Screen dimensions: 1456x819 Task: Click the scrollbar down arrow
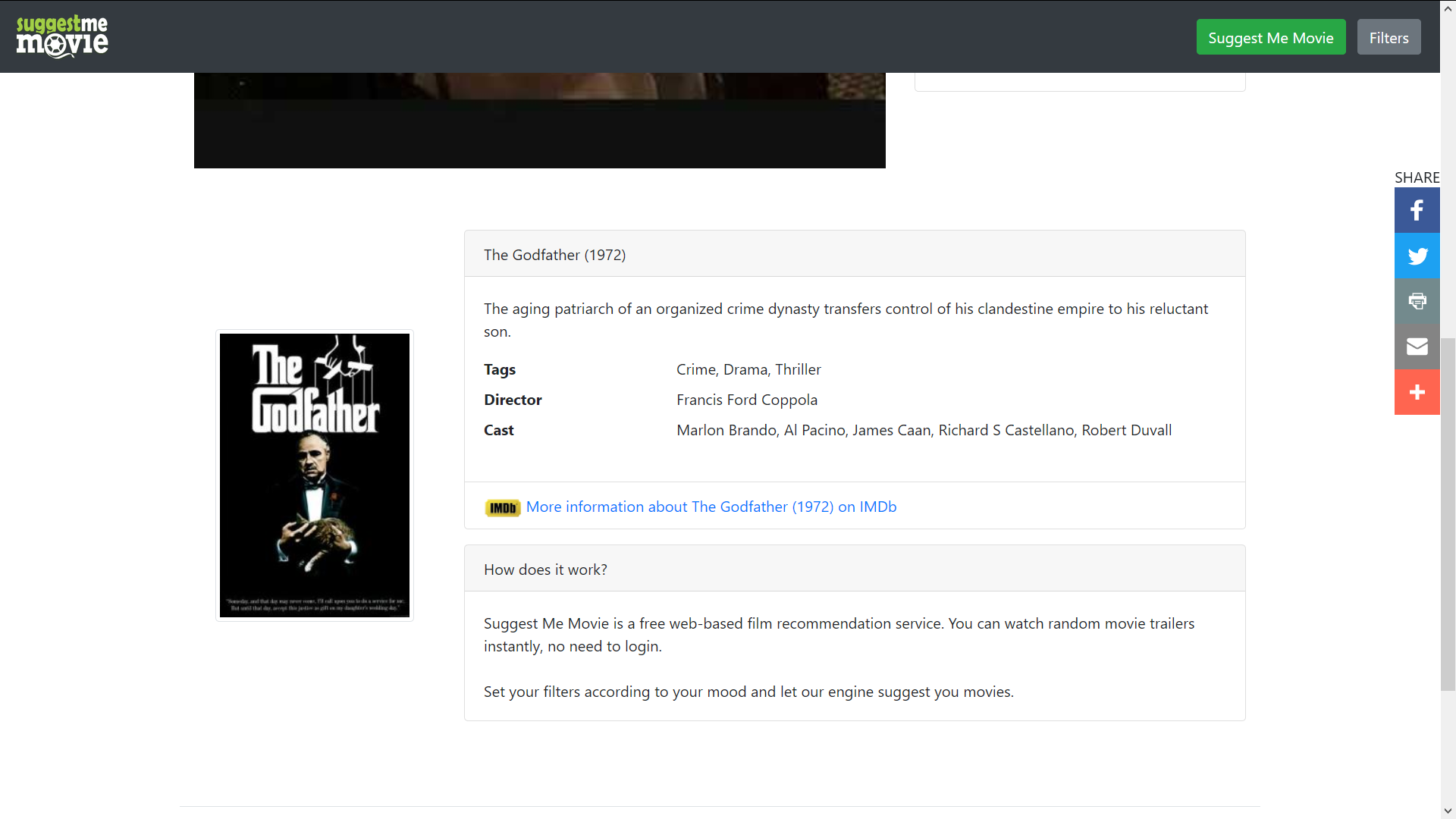1448,811
